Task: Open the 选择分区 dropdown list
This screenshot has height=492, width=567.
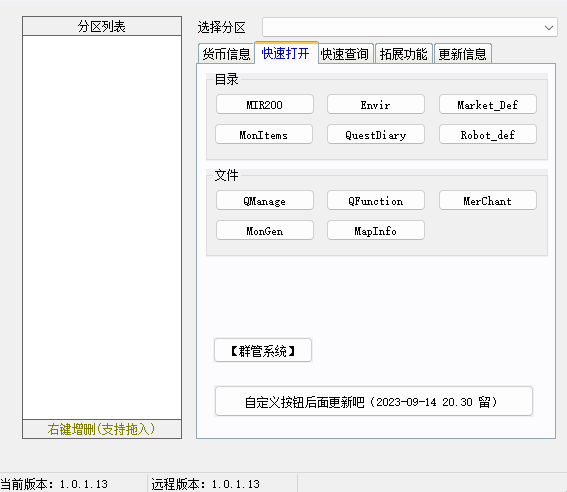Action: (410, 27)
